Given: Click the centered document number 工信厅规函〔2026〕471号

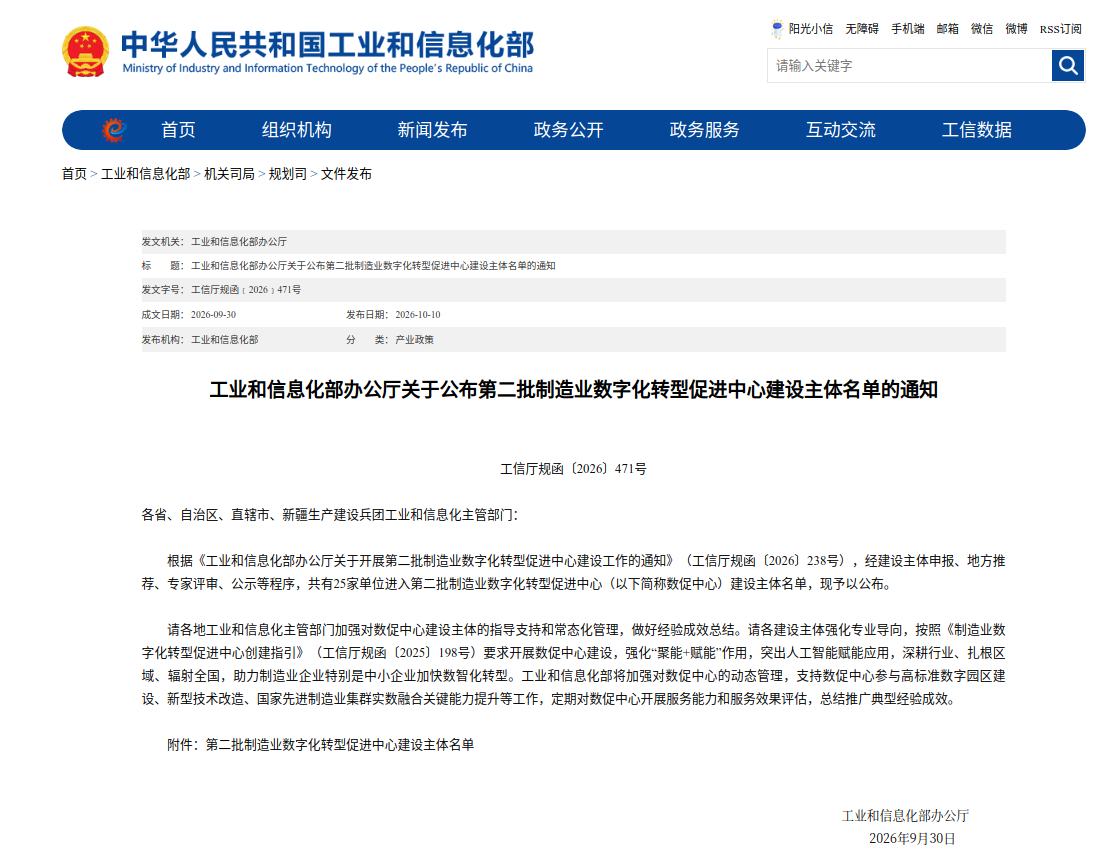Looking at the screenshot, I should [x=573, y=468].
